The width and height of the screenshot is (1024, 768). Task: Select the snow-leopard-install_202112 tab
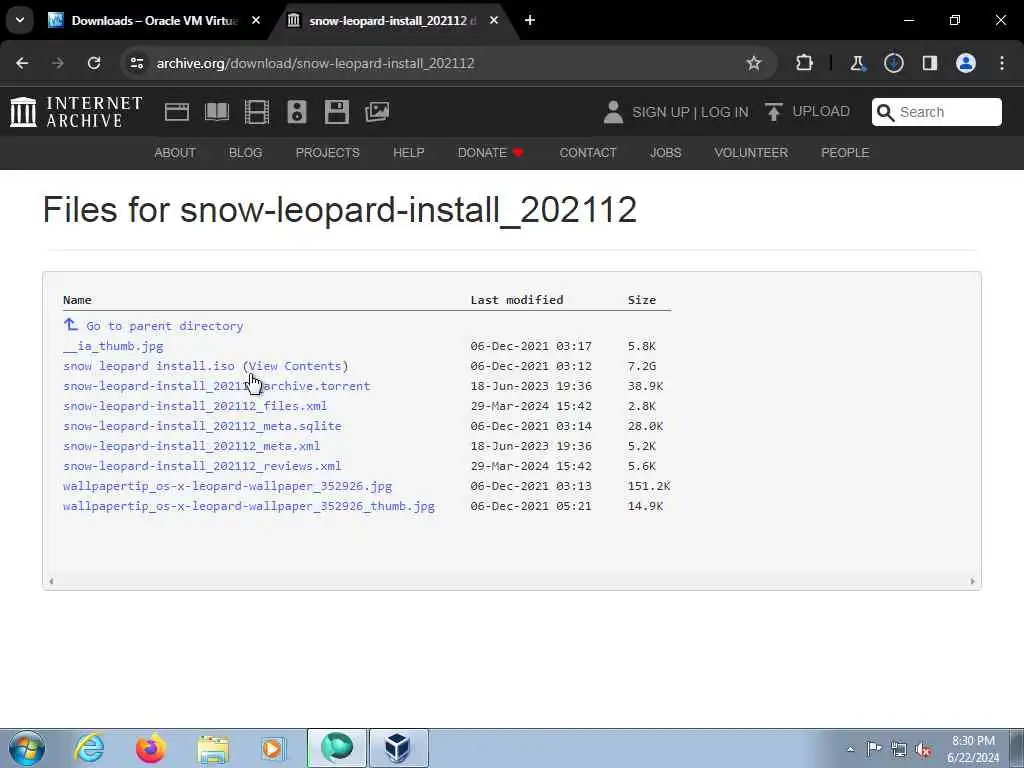click(x=392, y=21)
